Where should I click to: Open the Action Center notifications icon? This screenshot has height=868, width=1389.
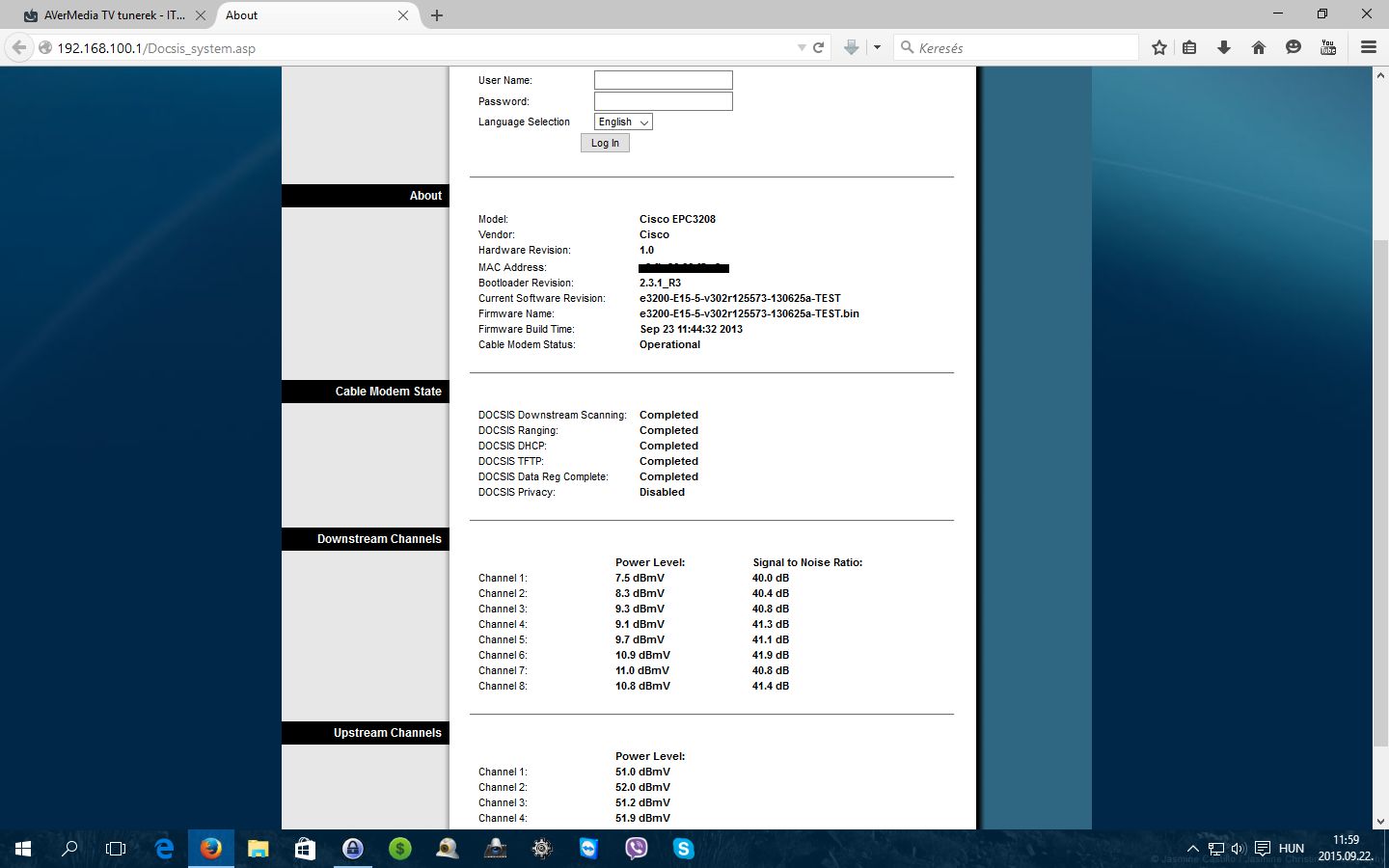[1262, 849]
